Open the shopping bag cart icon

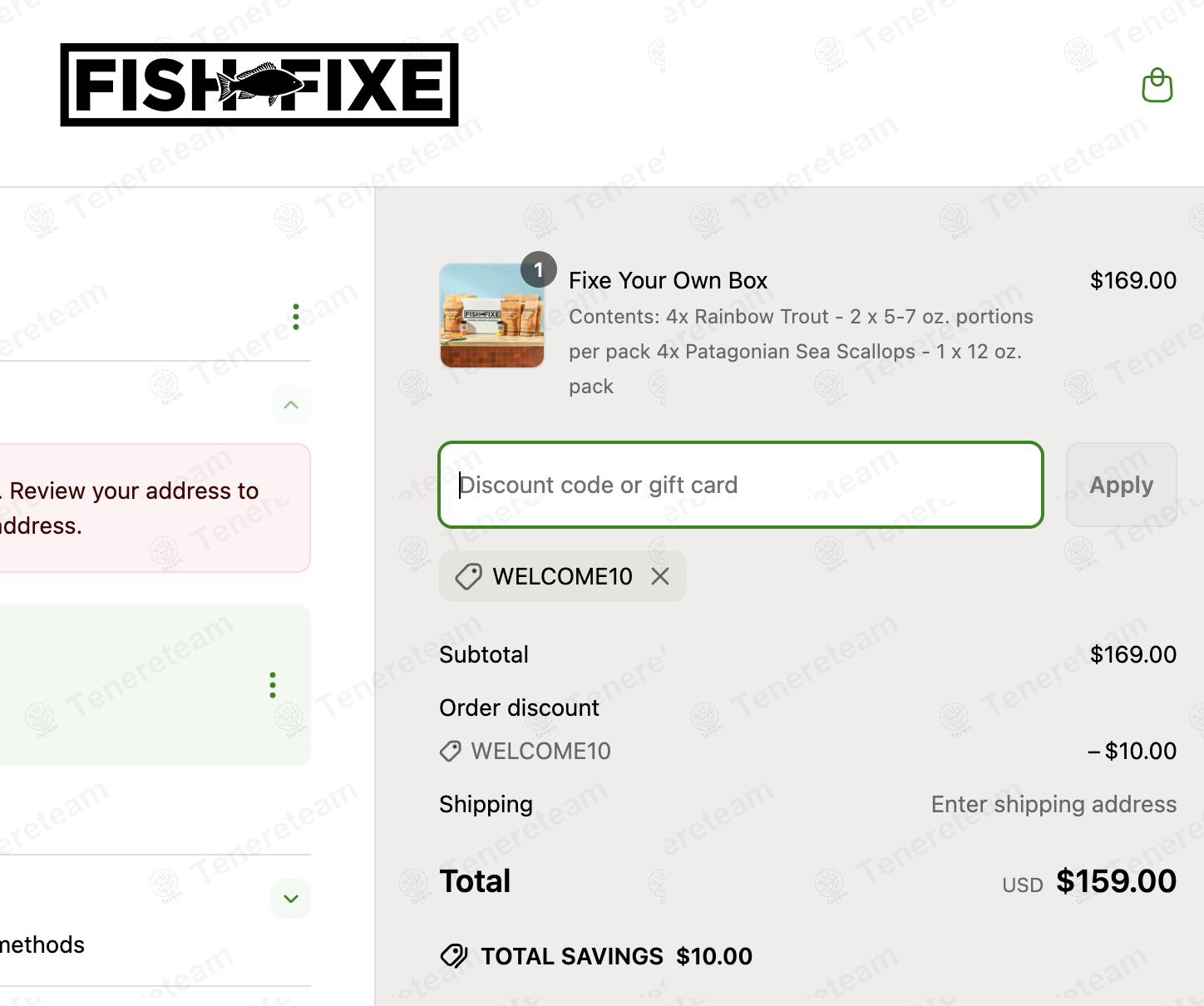pyautogui.click(x=1157, y=86)
